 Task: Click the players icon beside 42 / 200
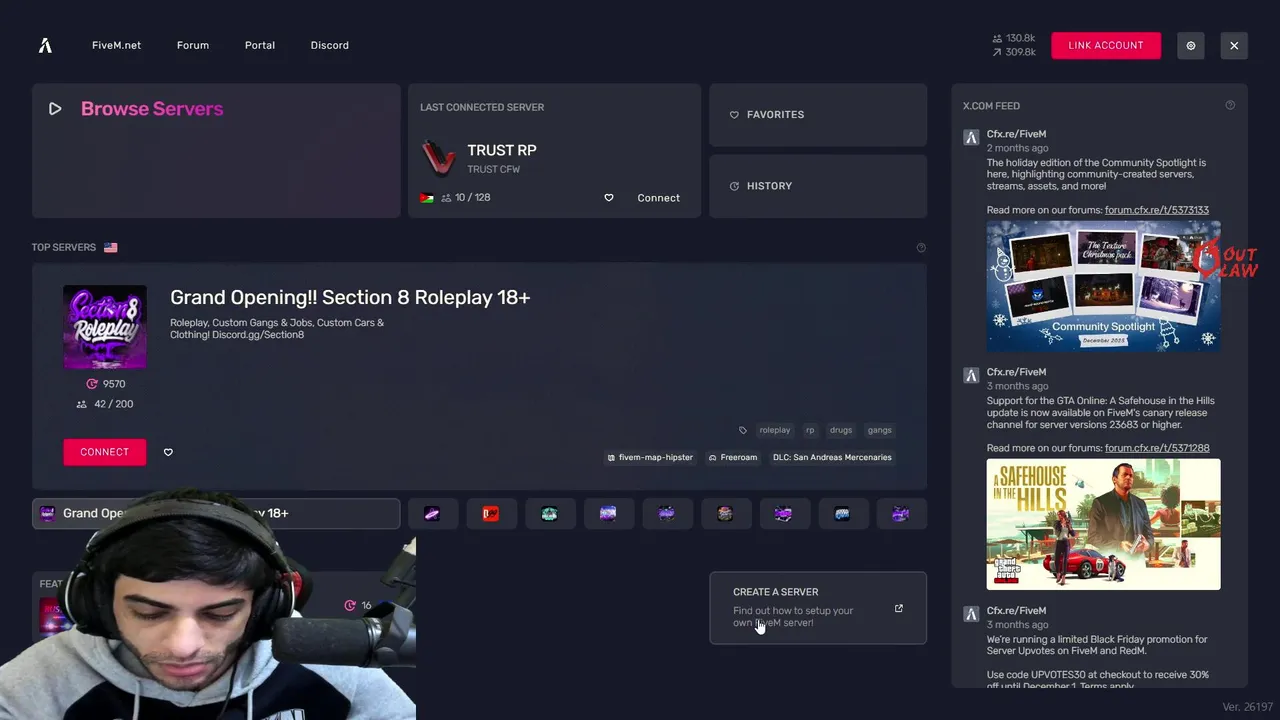tap(82, 404)
